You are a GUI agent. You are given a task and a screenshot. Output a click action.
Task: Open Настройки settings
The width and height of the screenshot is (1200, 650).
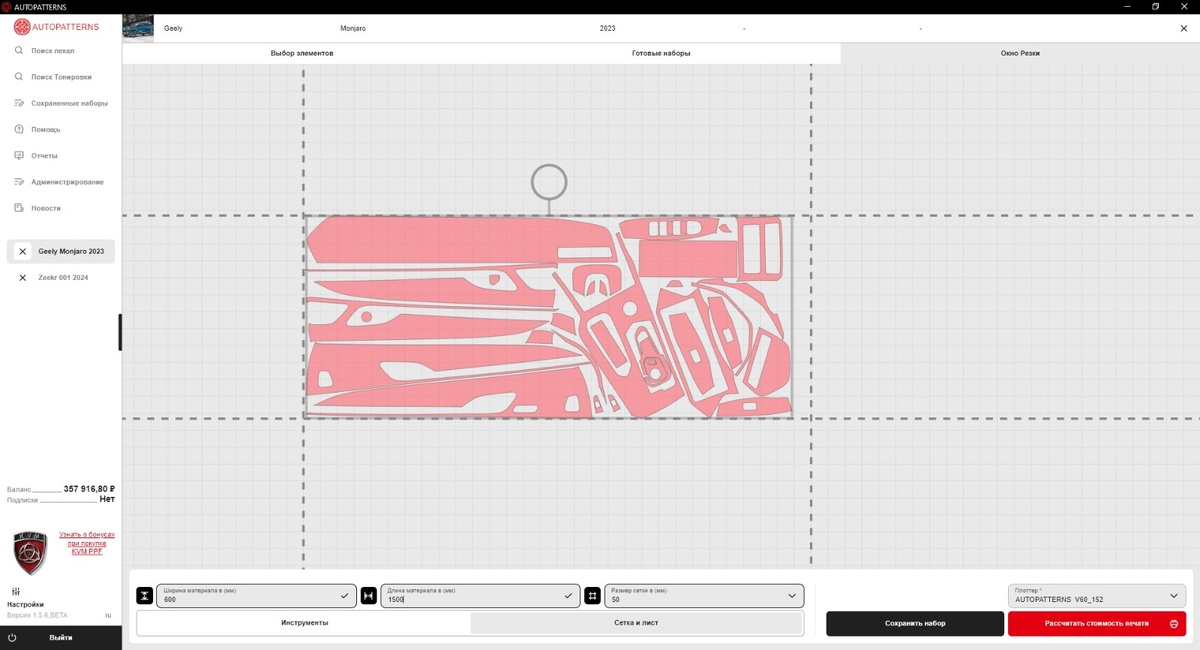tap(25, 598)
